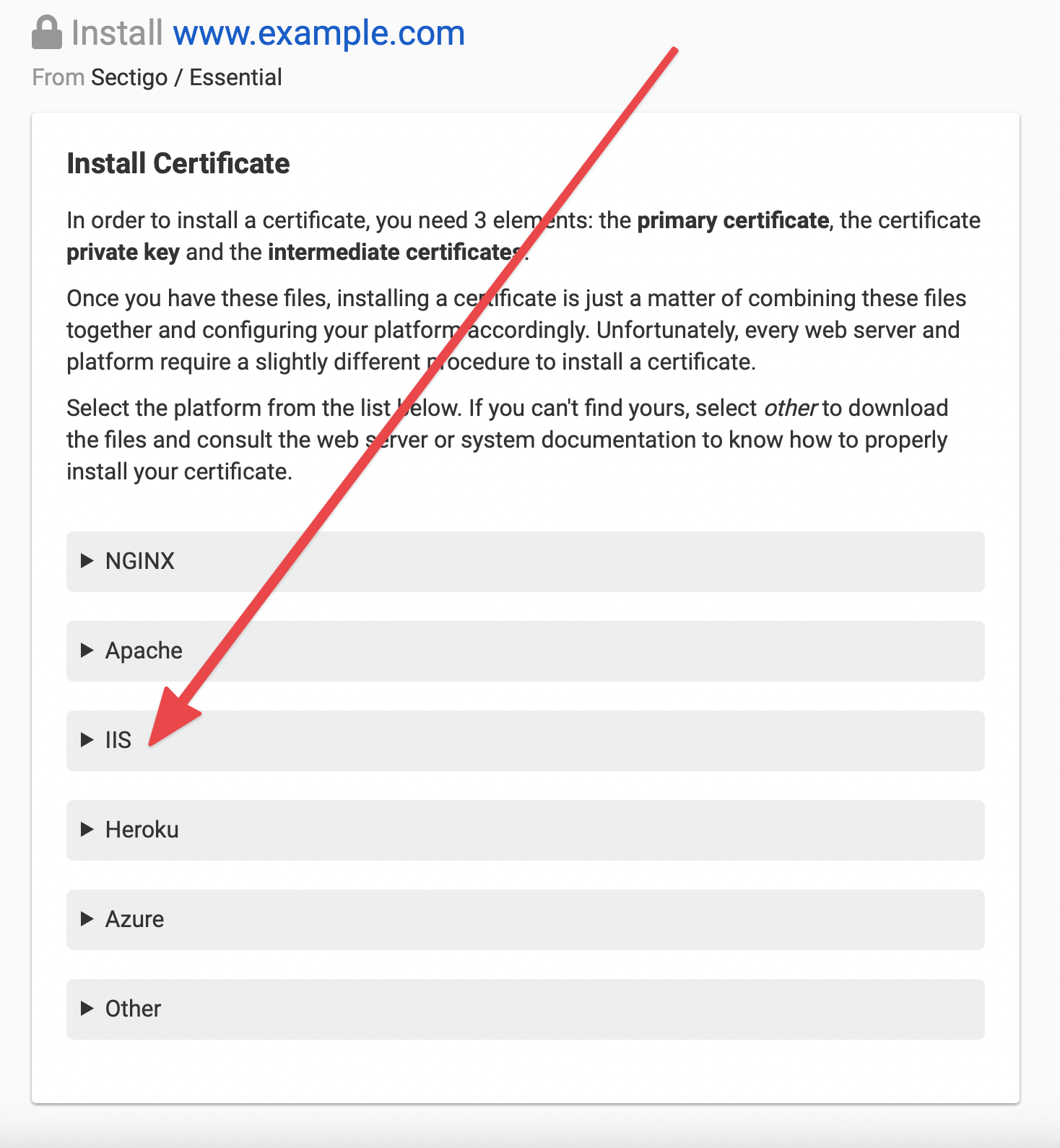Click the disclosure triangle on the IIS row

87,740
